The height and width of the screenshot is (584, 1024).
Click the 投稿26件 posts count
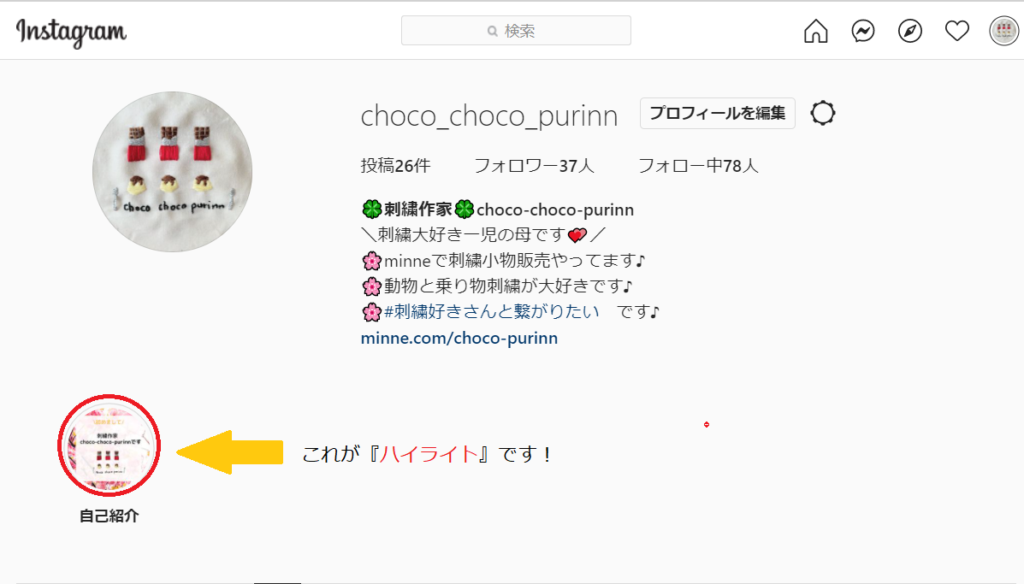point(396,166)
